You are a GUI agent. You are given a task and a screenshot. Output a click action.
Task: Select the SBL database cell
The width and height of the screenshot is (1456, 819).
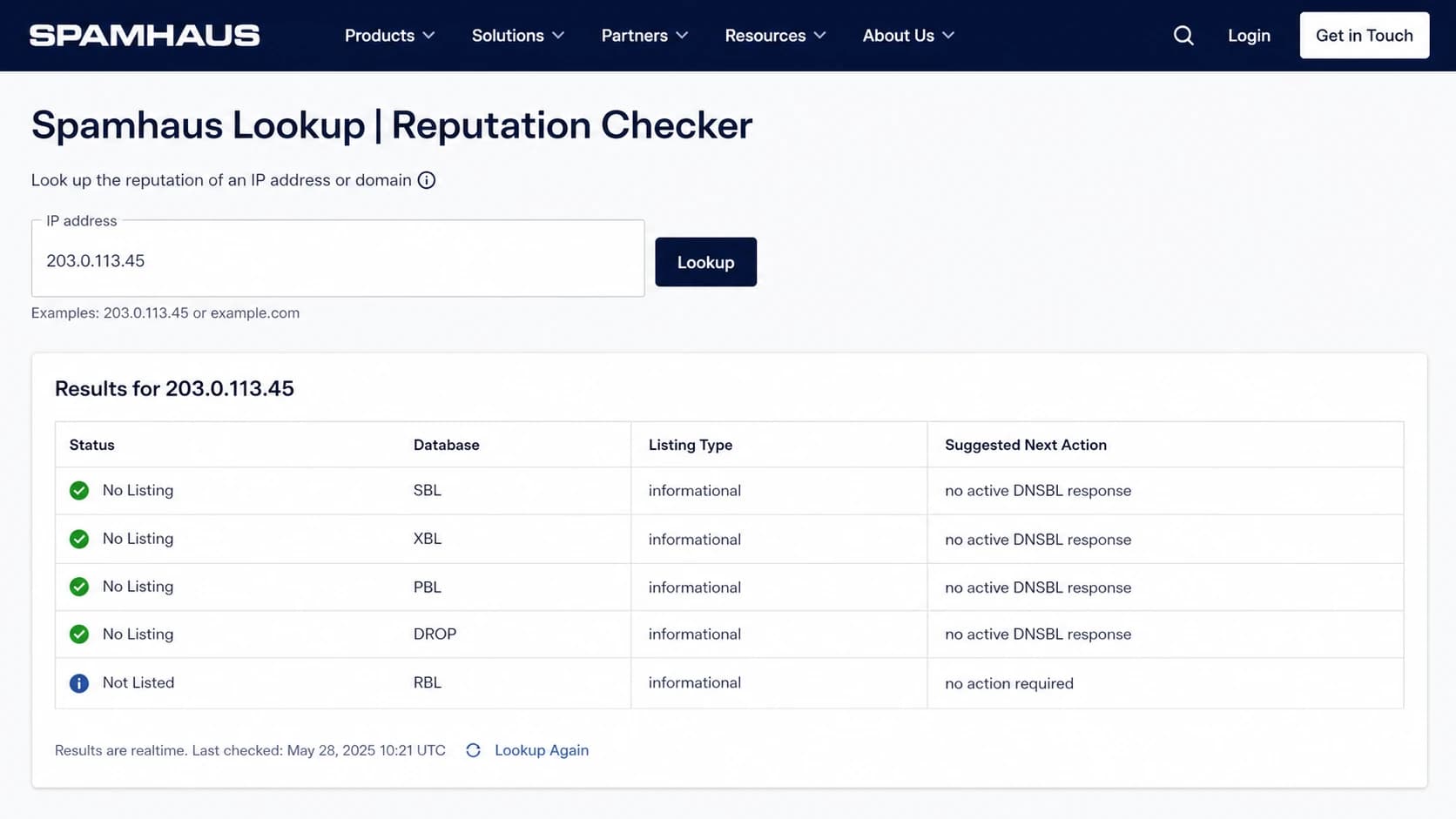428,491
